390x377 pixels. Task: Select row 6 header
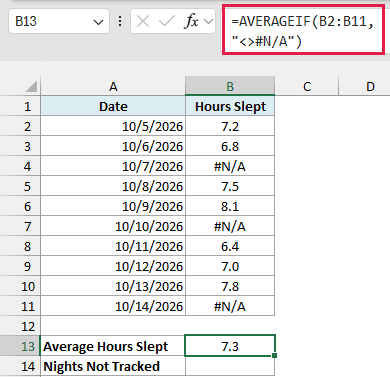(20, 206)
